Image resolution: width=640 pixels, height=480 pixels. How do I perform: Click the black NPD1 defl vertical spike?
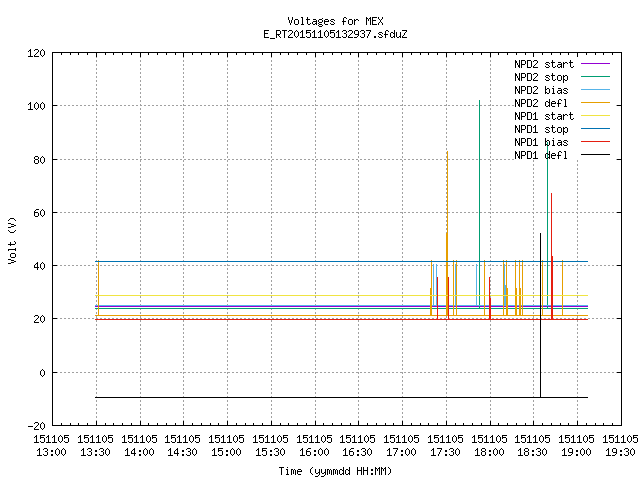540,314
